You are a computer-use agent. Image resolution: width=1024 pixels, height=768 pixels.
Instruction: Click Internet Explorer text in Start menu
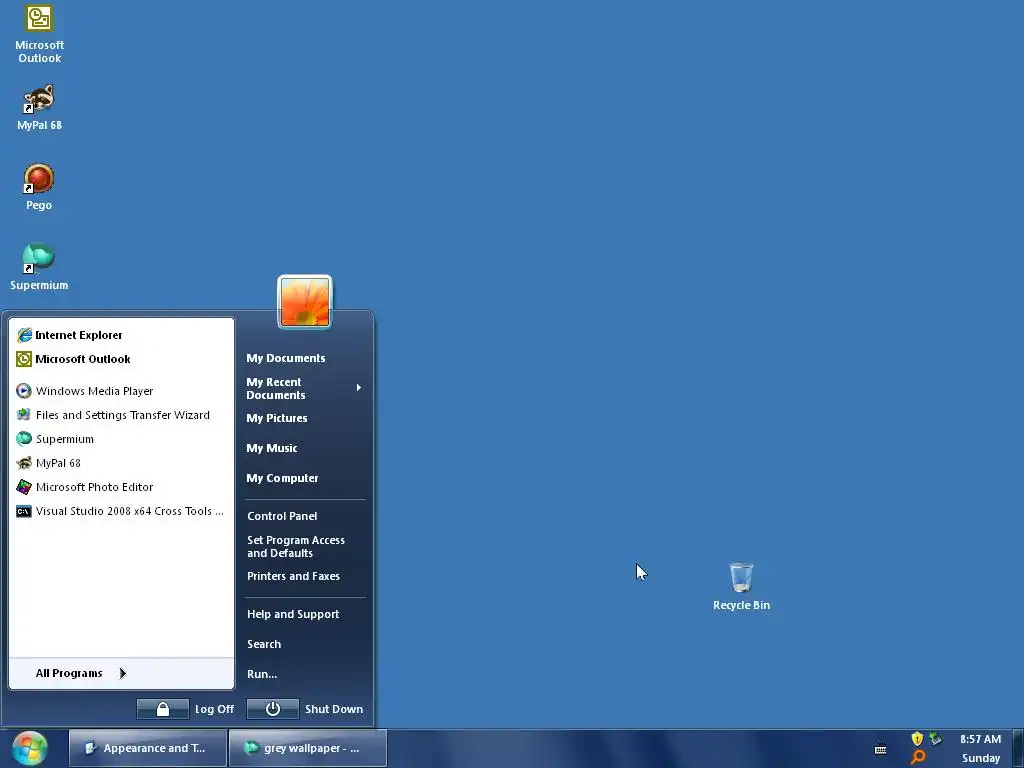78,335
